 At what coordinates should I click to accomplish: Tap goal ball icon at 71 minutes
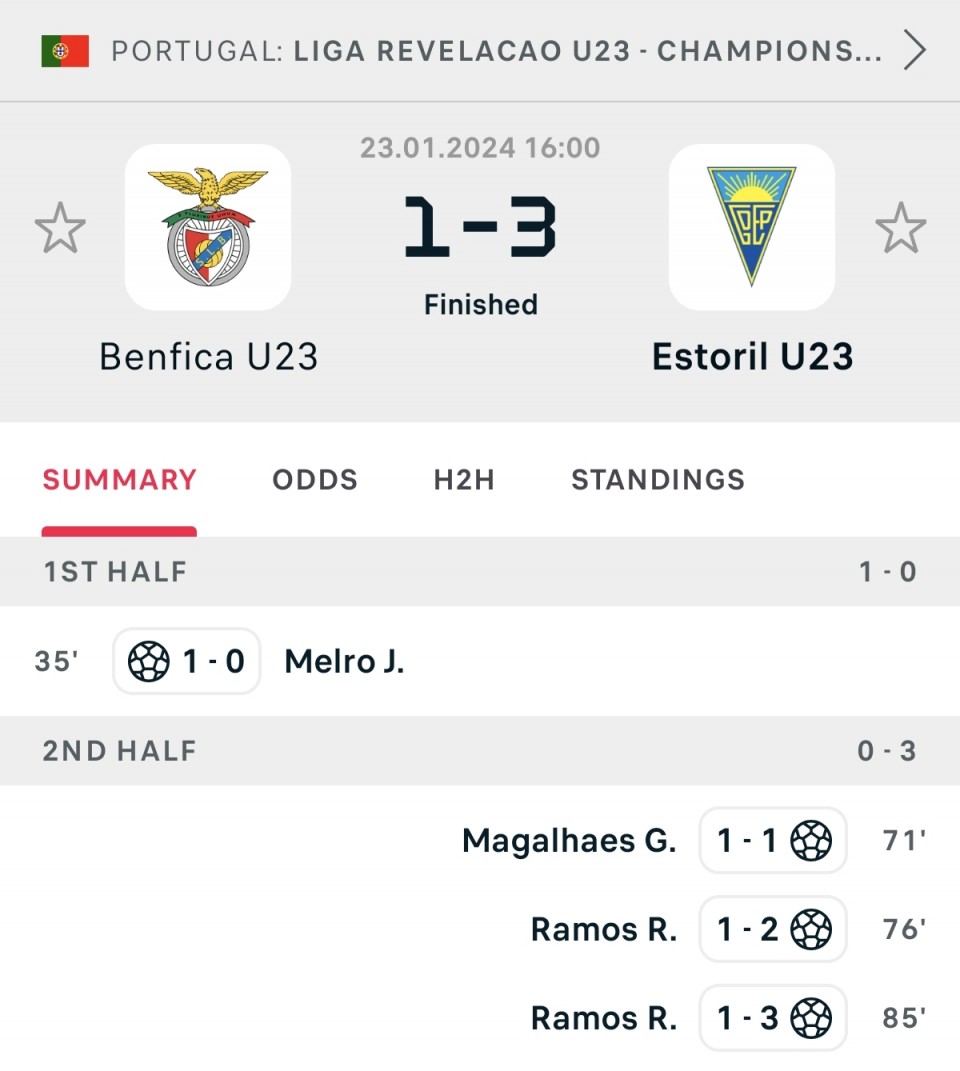(811, 841)
